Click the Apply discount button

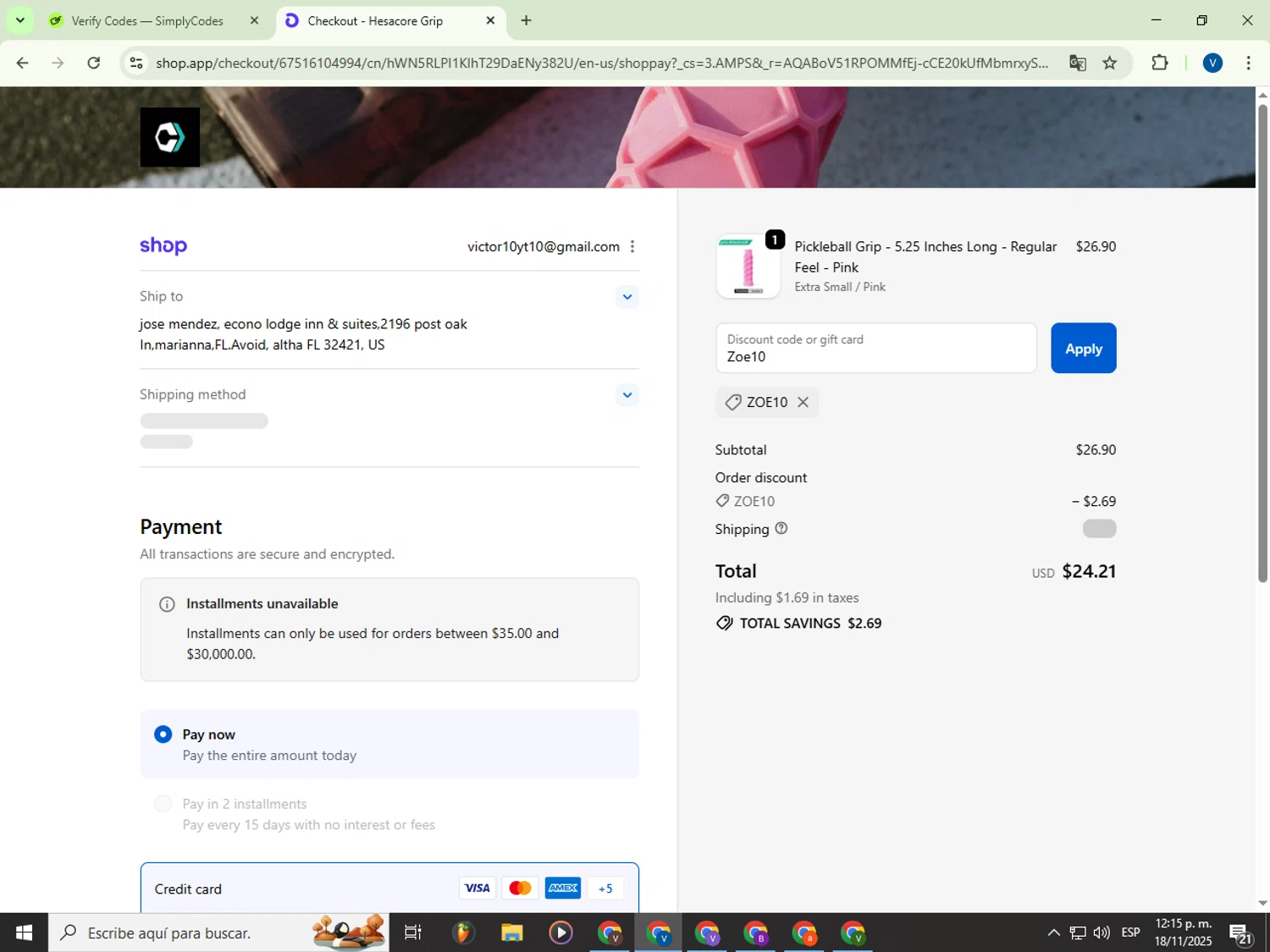coord(1084,348)
